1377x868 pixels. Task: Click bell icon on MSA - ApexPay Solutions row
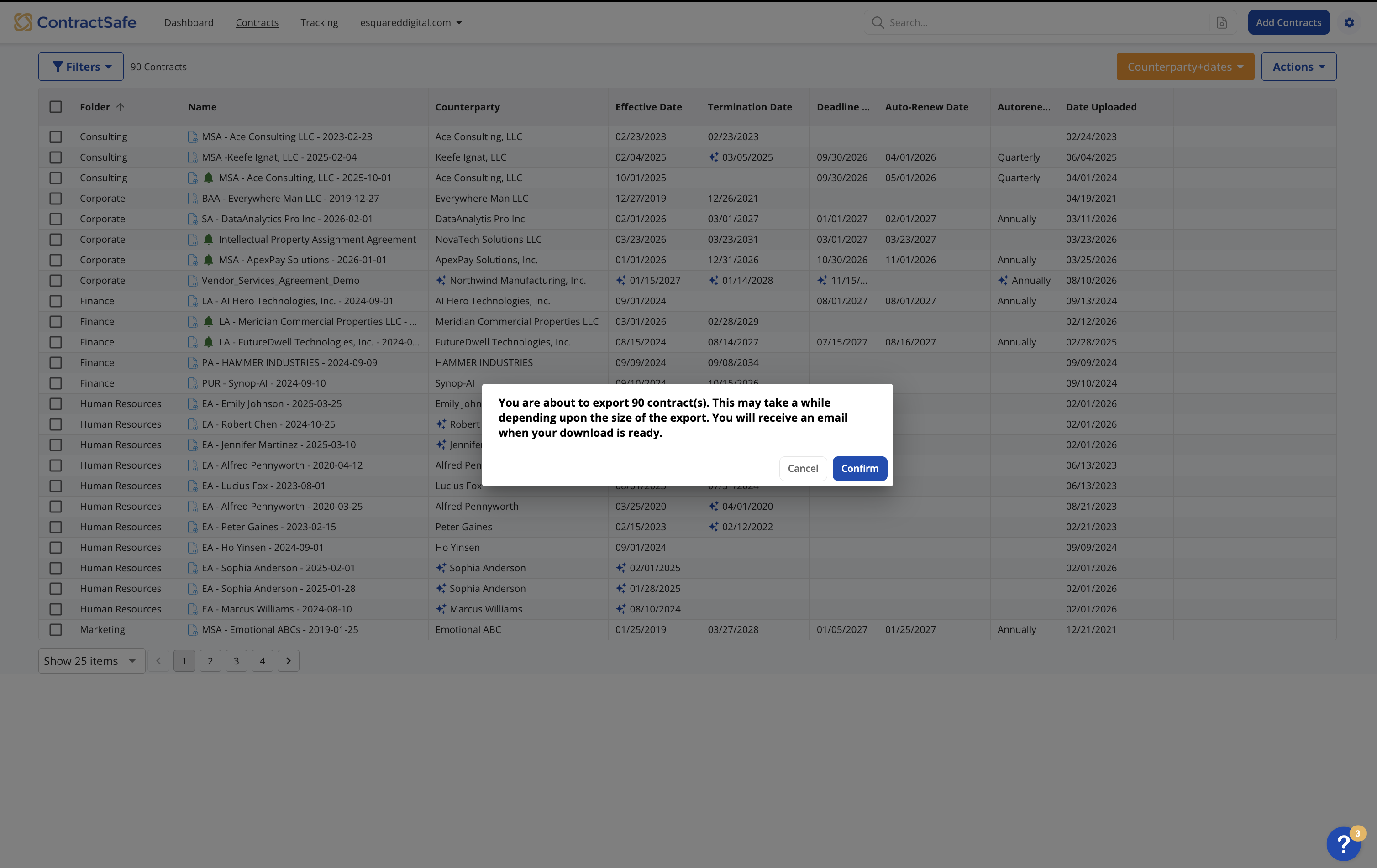tap(209, 260)
